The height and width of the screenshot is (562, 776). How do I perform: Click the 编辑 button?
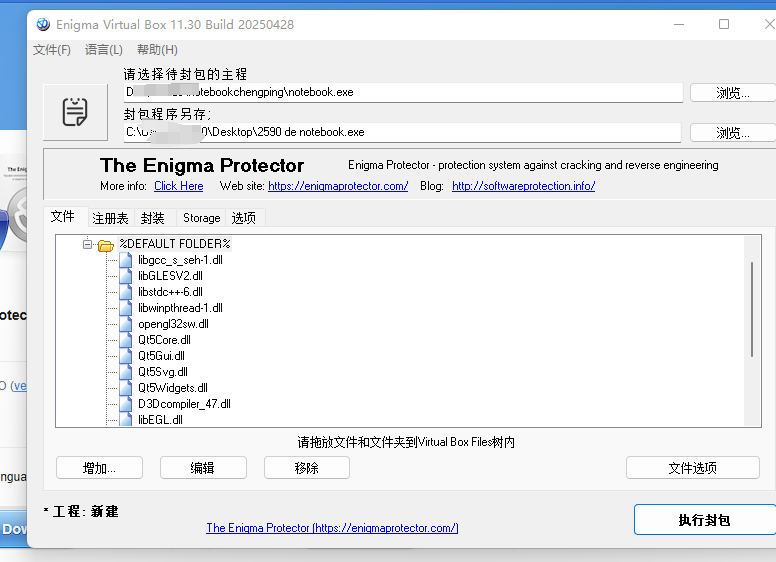203,468
